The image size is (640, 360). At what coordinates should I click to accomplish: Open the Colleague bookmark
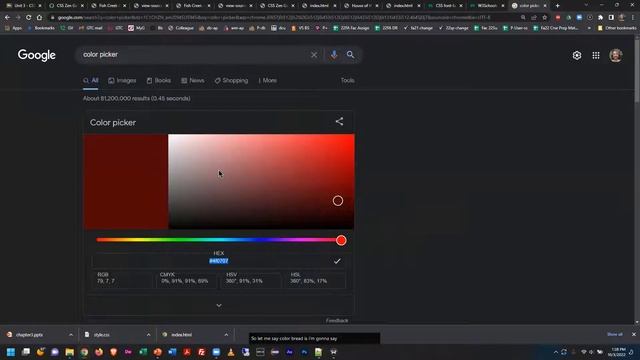coord(180,28)
